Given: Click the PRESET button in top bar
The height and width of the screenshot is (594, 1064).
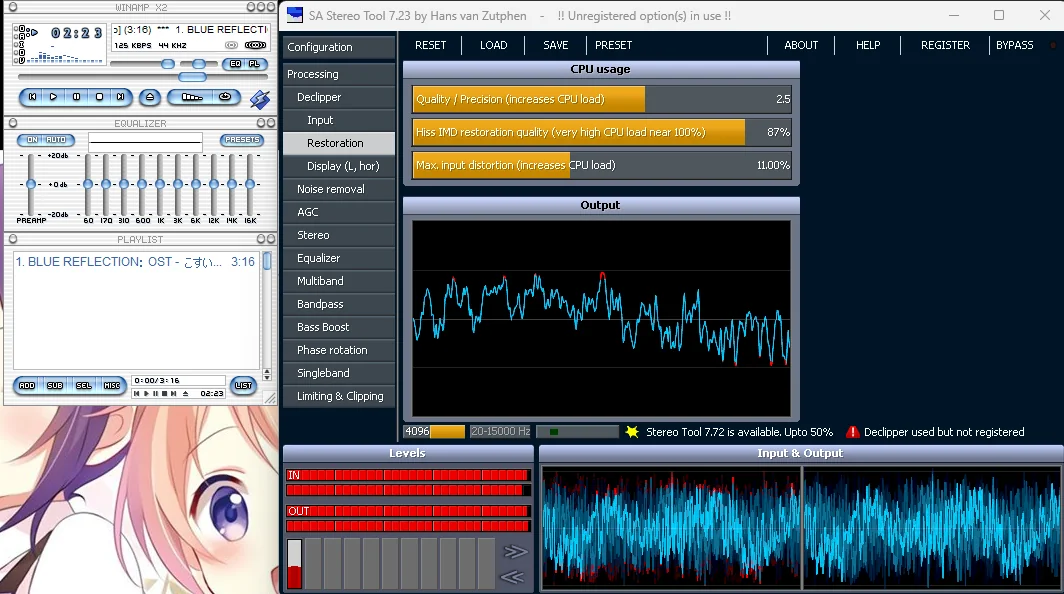Looking at the screenshot, I should pyautogui.click(x=613, y=45).
